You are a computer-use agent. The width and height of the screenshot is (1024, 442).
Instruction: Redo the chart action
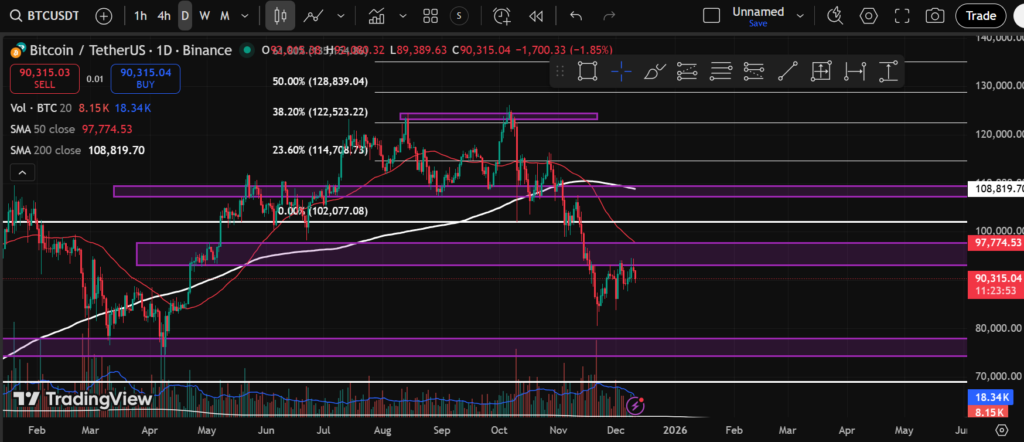click(609, 16)
